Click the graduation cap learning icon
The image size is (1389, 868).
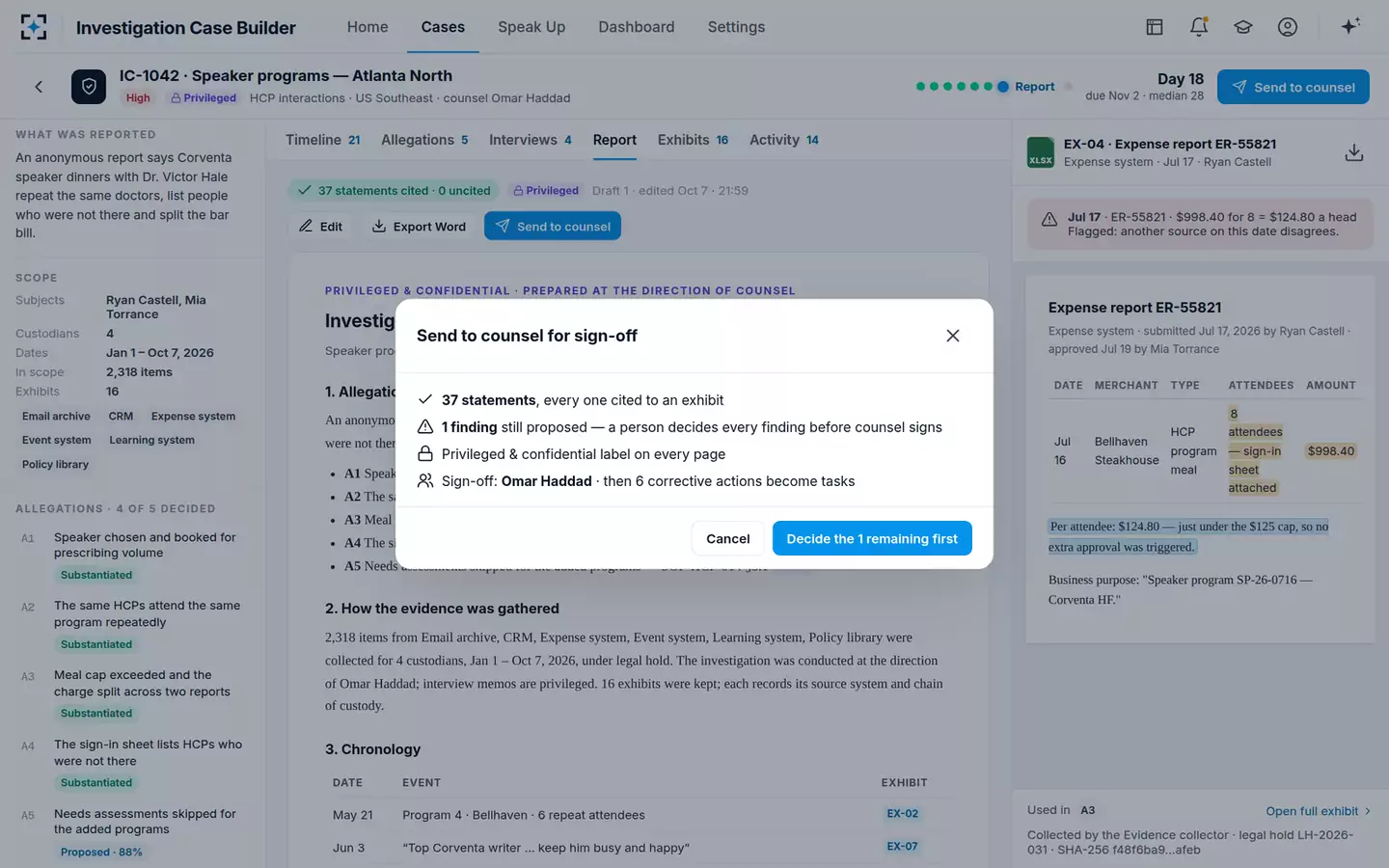click(x=1243, y=27)
